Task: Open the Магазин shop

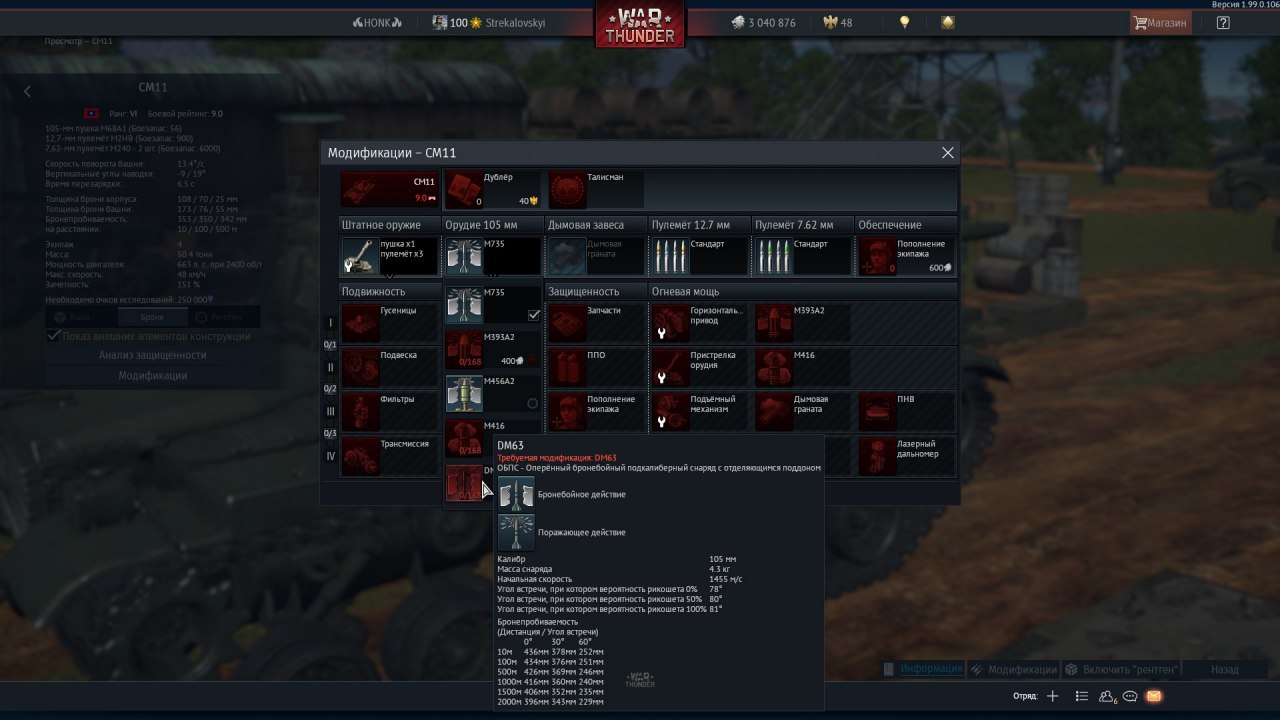Action: click(x=1160, y=22)
